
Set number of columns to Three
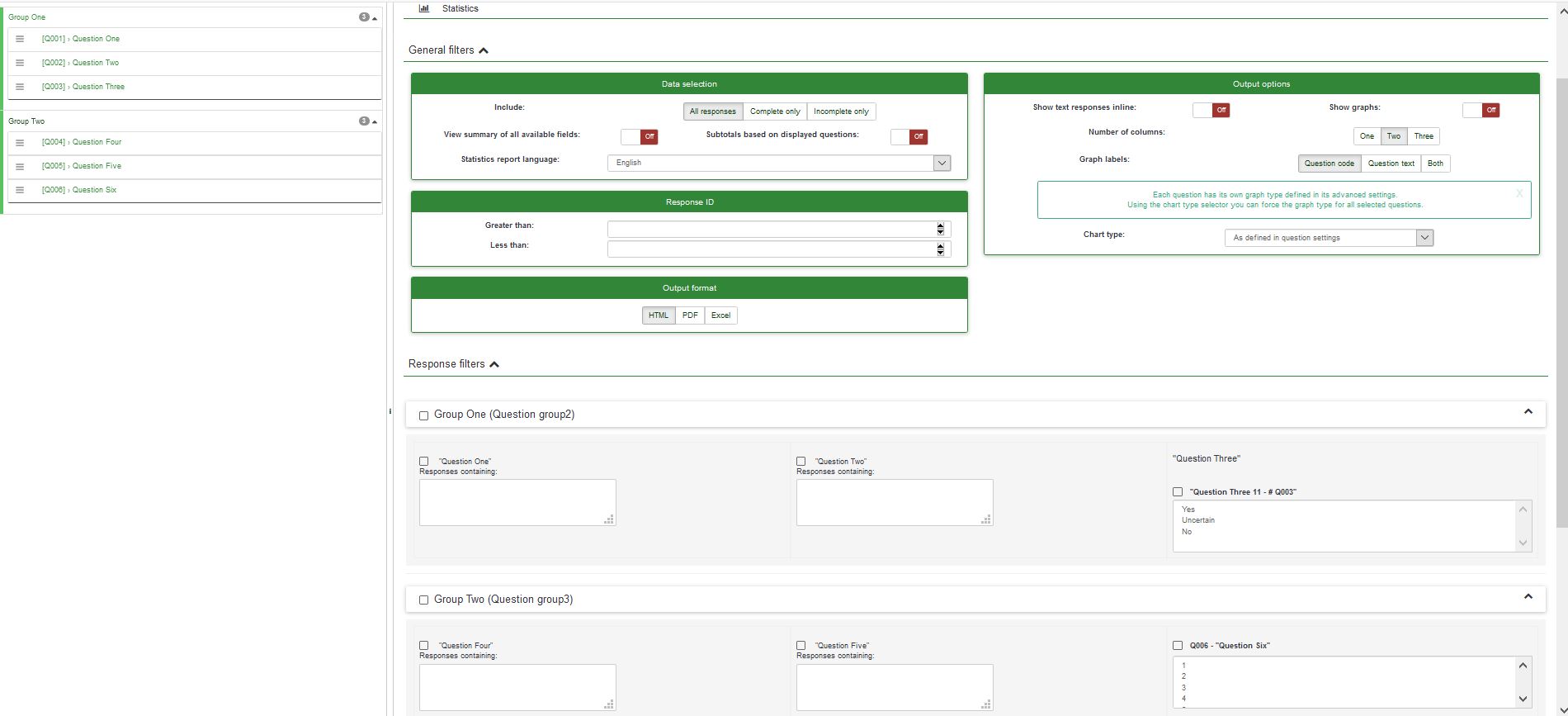(1424, 136)
